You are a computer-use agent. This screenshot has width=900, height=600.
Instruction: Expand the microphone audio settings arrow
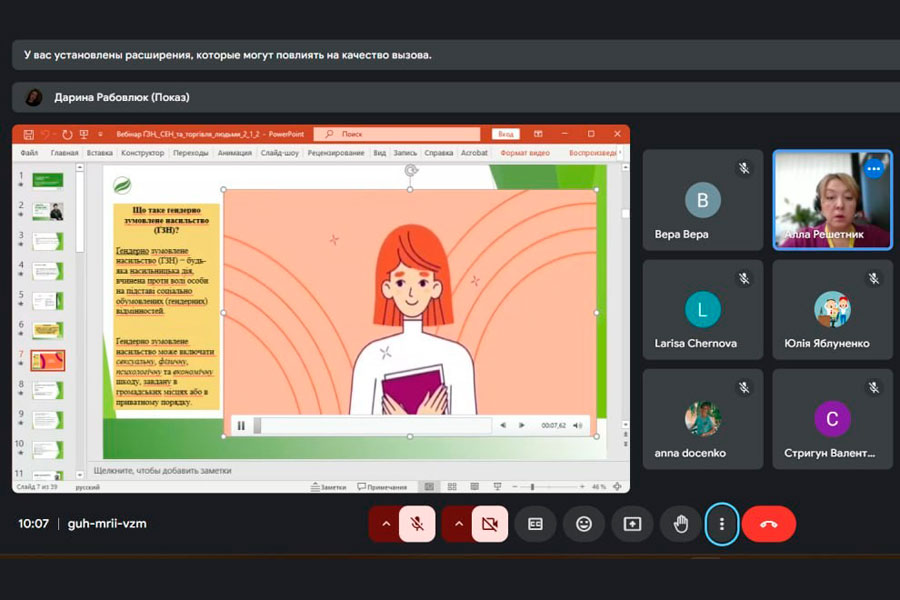pos(385,524)
